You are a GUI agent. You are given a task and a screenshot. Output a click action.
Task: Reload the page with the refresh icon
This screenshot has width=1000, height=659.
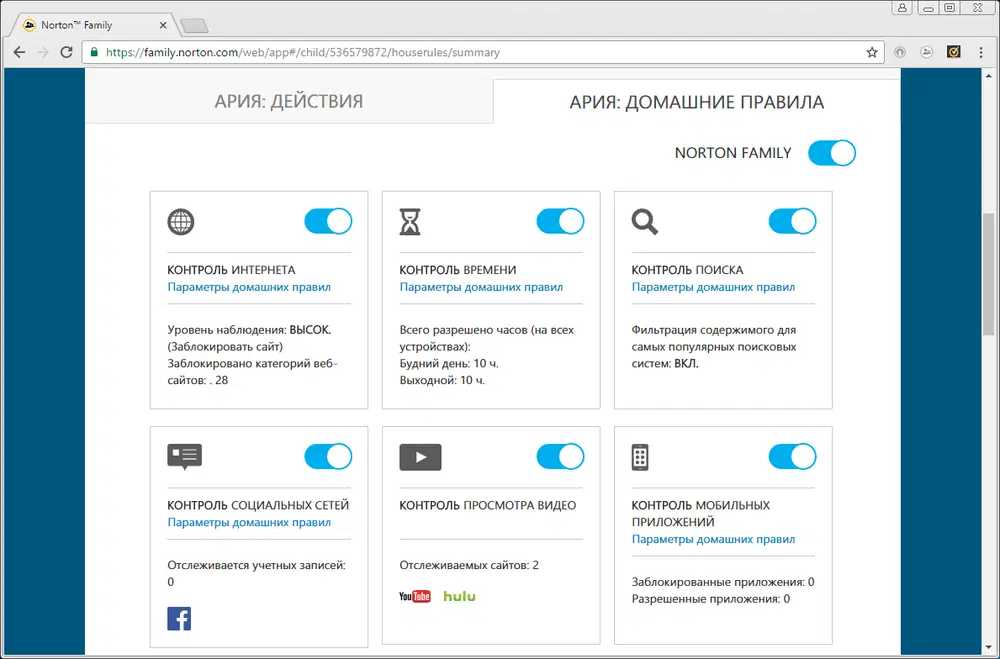66,52
